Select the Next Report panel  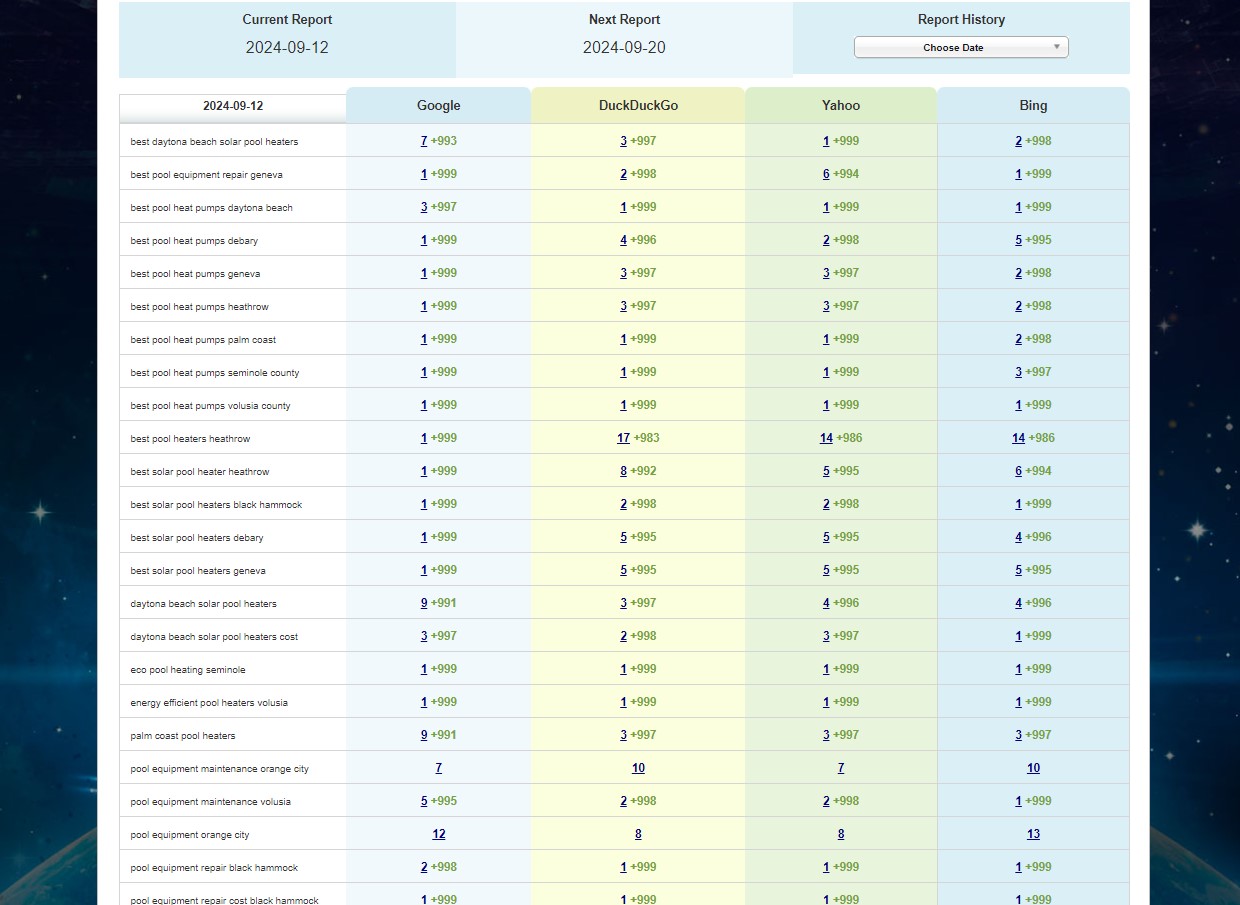pyautogui.click(x=624, y=39)
